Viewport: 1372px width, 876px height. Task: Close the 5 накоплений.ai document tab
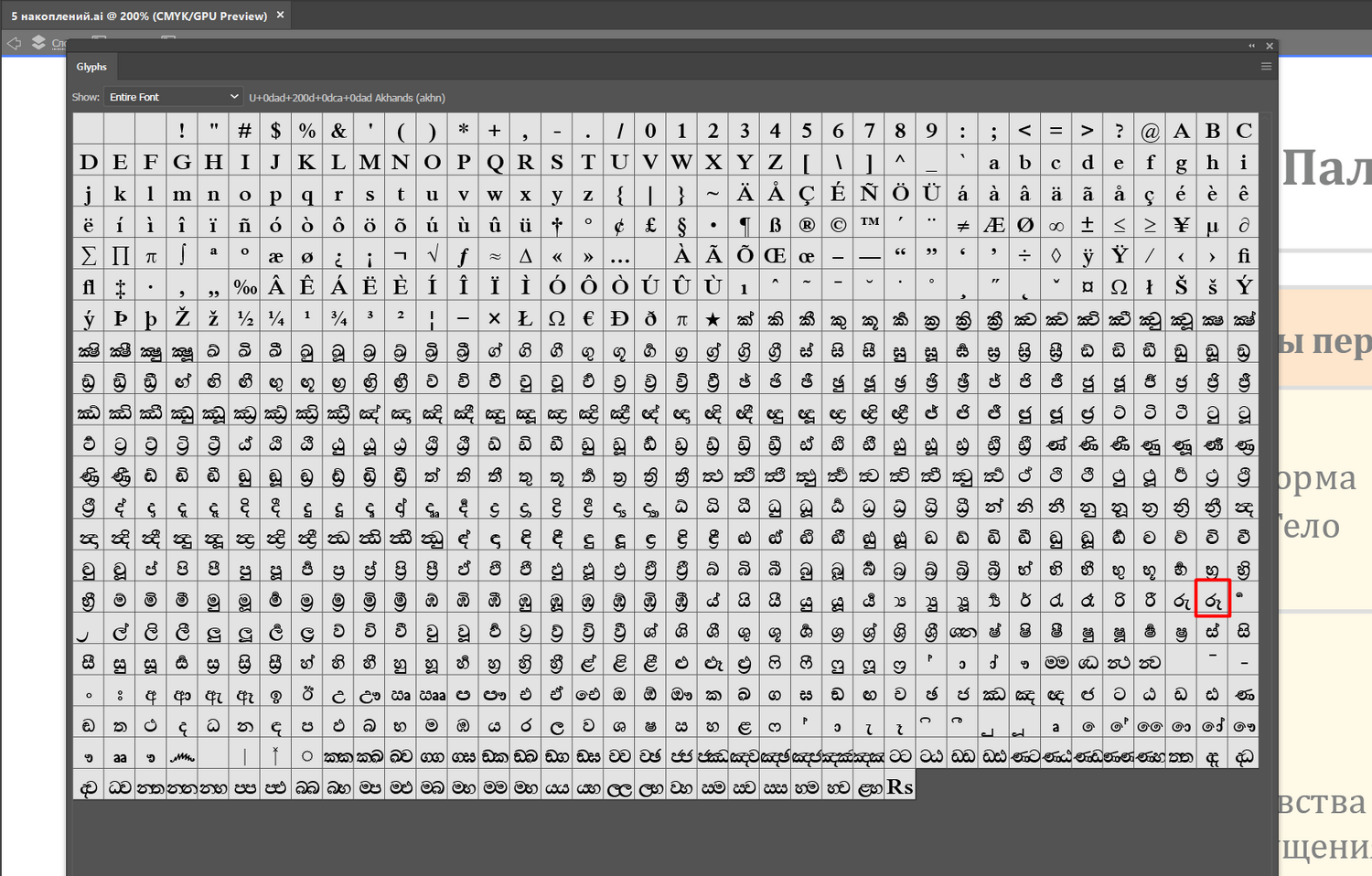[x=280, y=15]
